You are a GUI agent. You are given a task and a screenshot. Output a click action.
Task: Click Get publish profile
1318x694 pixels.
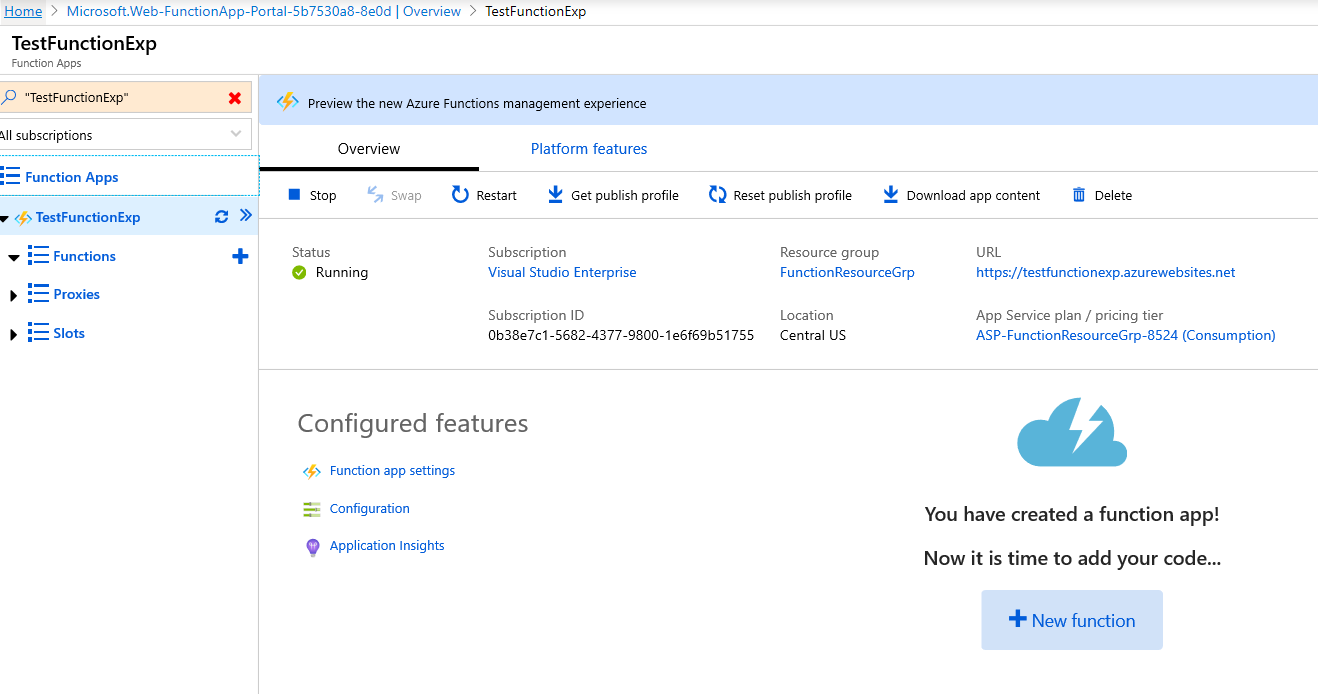point(613,195)
